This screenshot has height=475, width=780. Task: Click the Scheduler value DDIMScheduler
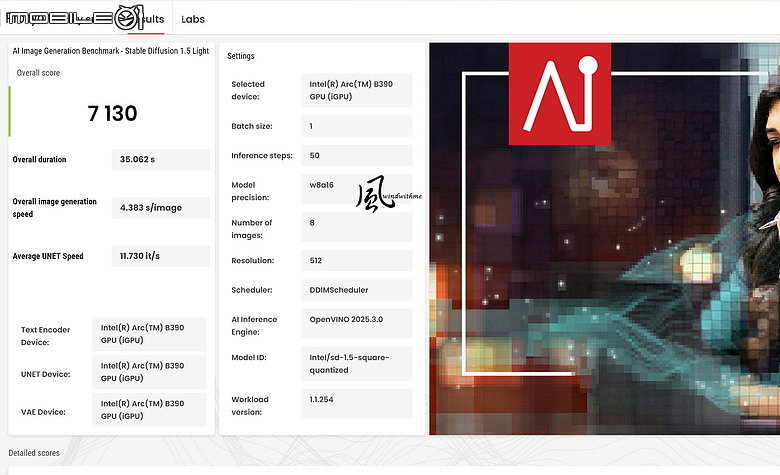point(357,290)
